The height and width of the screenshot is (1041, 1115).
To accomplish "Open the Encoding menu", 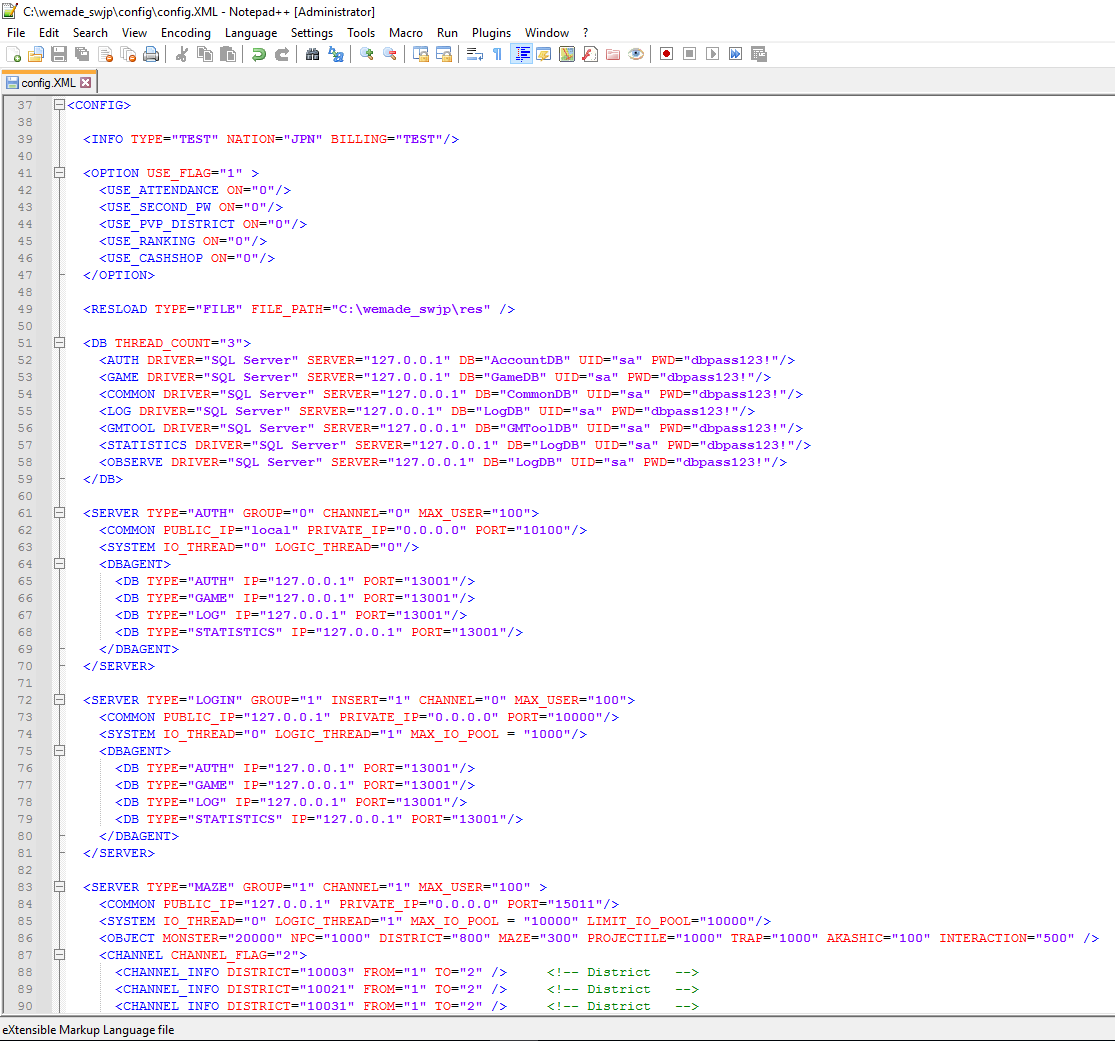I will (x=186, y=33).
